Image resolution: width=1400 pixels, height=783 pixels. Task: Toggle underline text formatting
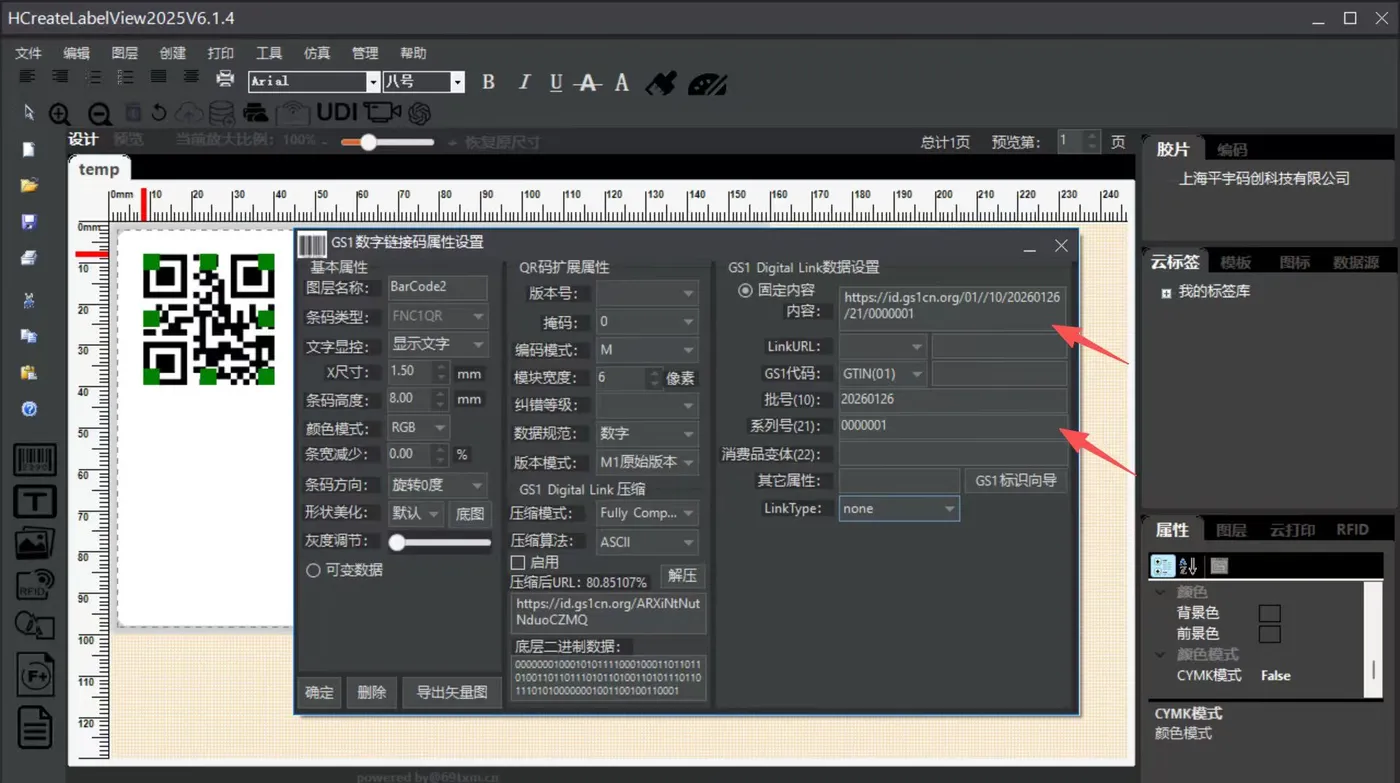556,82
